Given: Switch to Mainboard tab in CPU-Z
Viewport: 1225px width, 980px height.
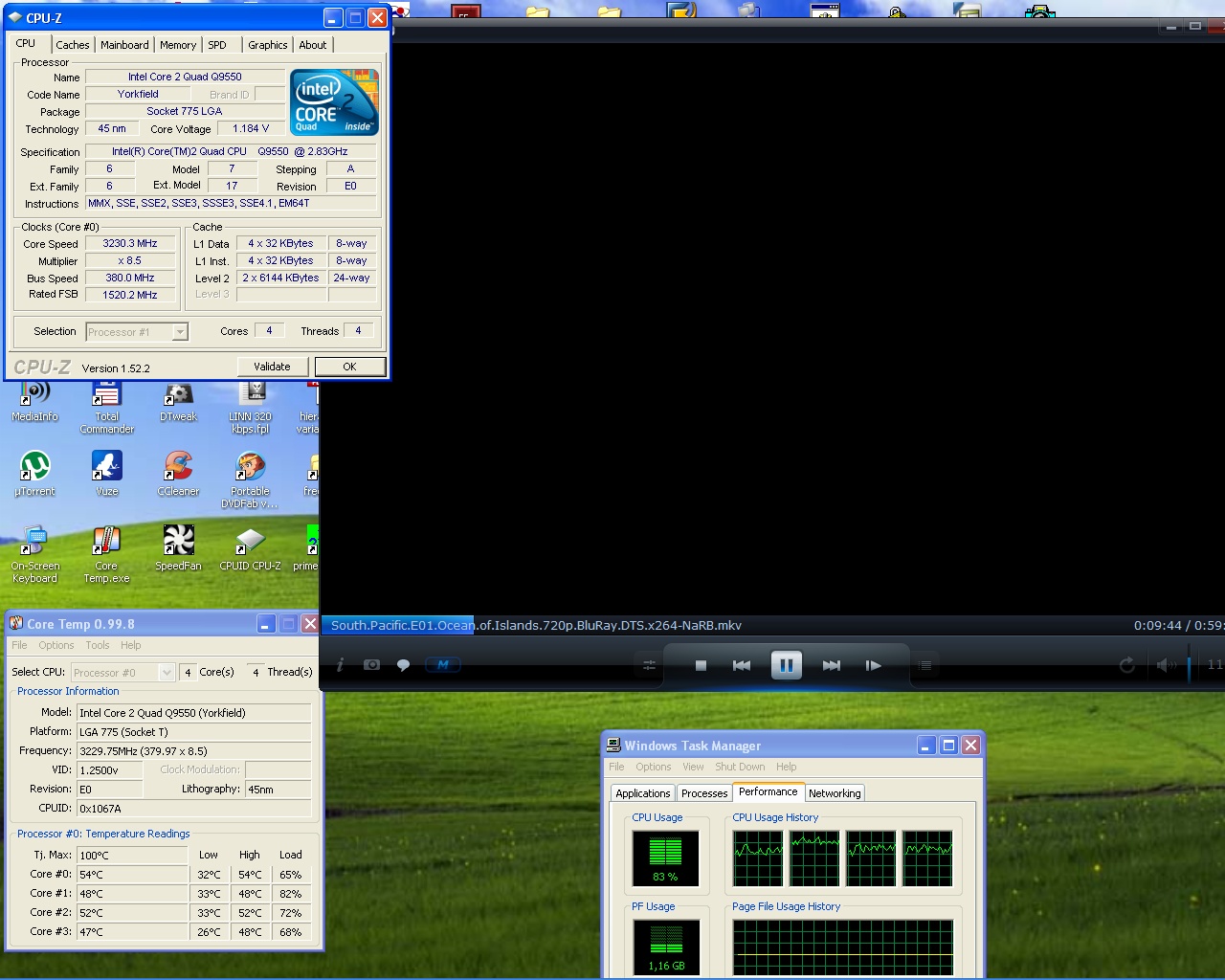Looking at the screenshot, I should point(124,45).
